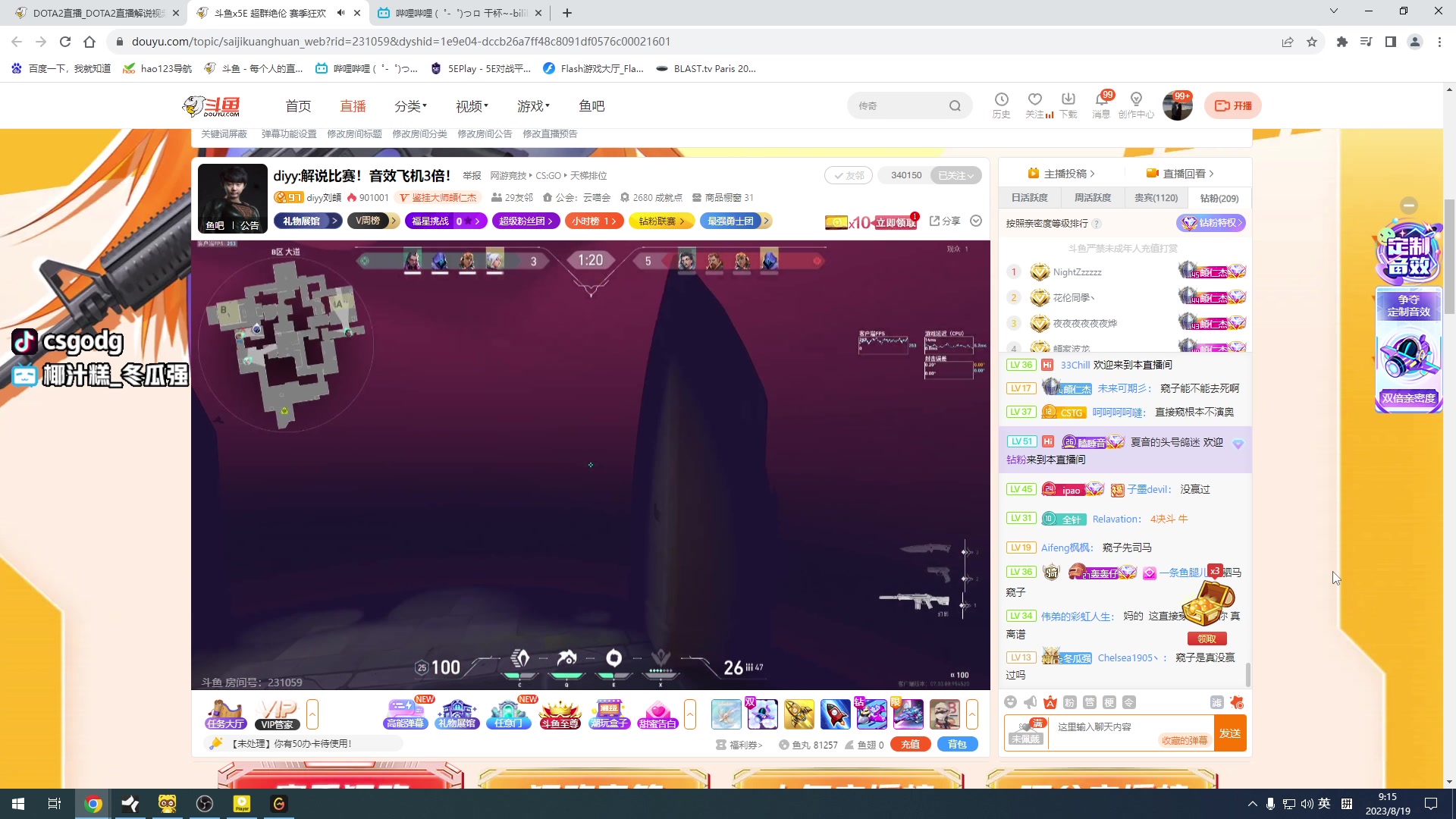This screenshot has width=1456, height=819.
Task: Open the 超级粉丝团 pill
Action: point(526,221)
